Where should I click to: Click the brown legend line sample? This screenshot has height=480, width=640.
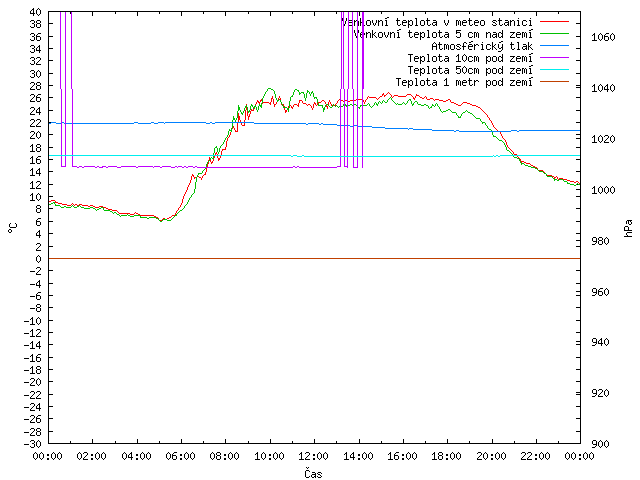(554, 82)
